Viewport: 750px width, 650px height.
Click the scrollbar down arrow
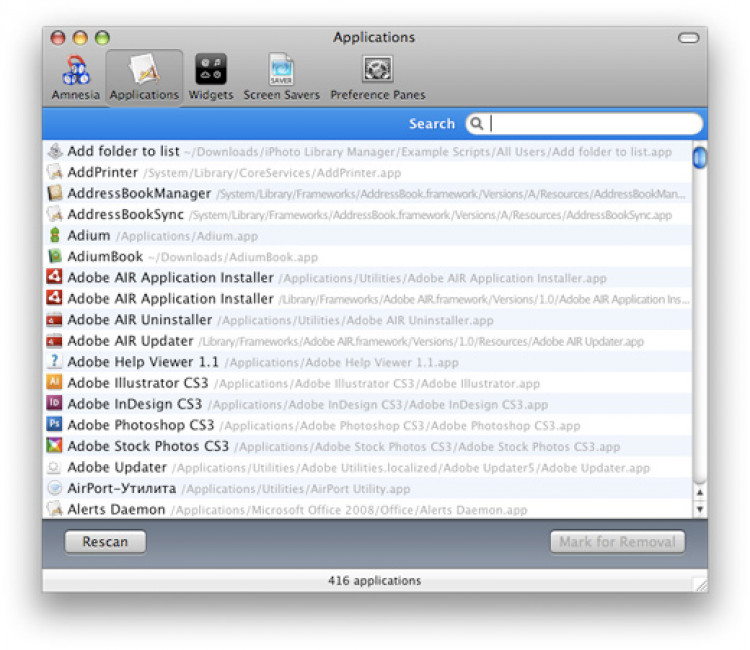coord(700,509)
